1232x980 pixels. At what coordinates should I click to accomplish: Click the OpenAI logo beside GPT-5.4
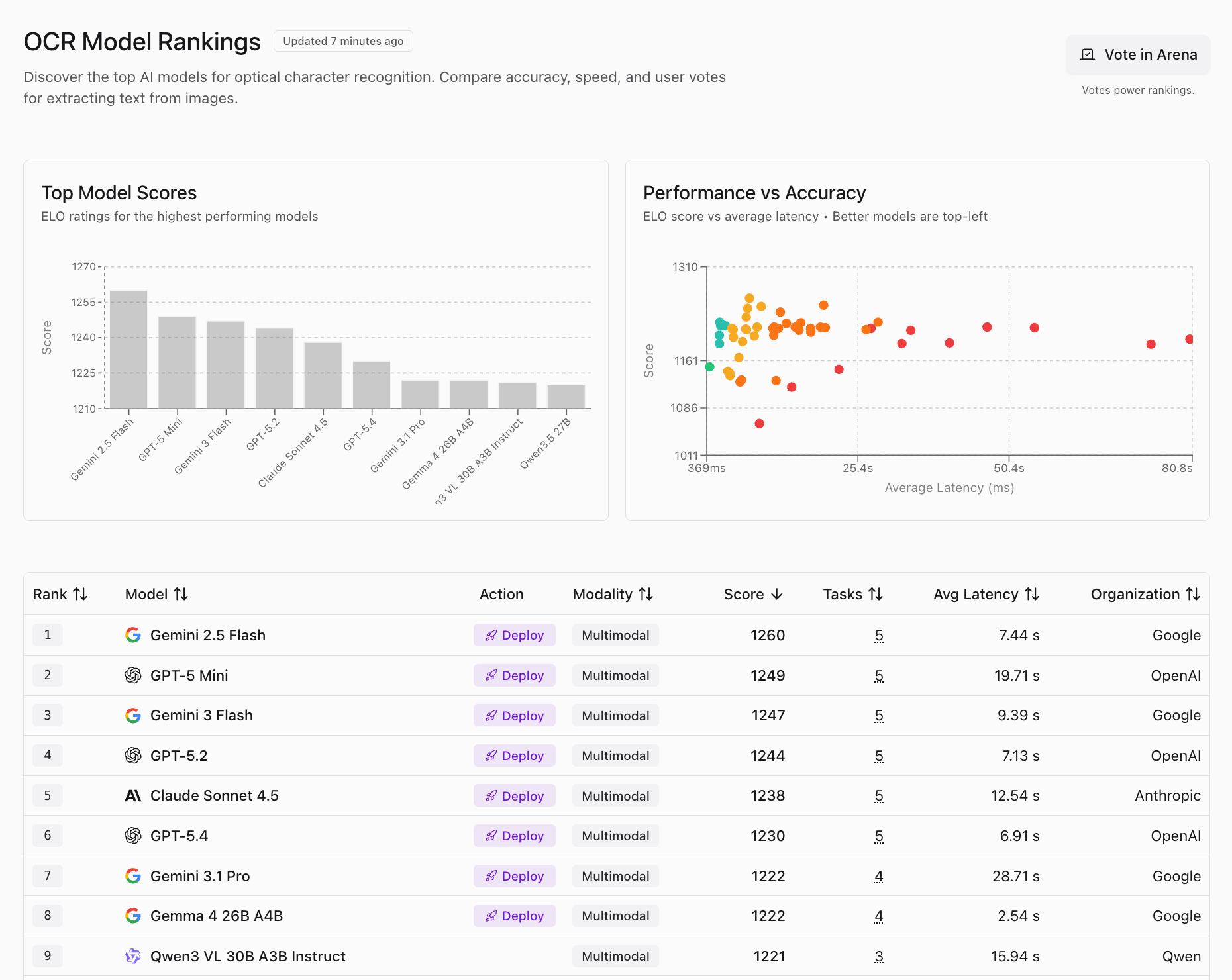coord(133,836)
